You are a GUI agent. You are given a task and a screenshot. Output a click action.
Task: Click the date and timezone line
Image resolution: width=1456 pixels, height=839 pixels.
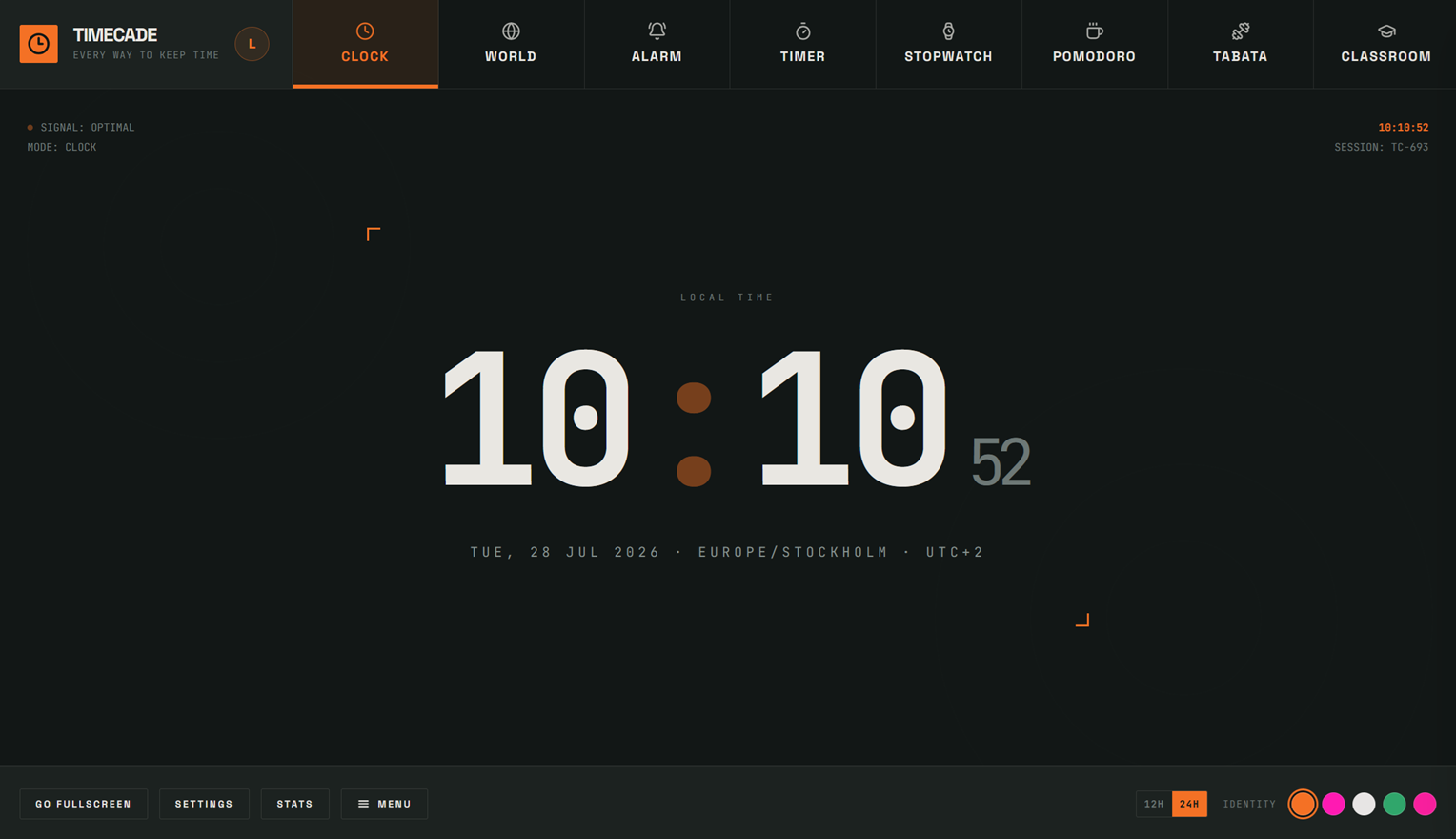tap(727, 552)
